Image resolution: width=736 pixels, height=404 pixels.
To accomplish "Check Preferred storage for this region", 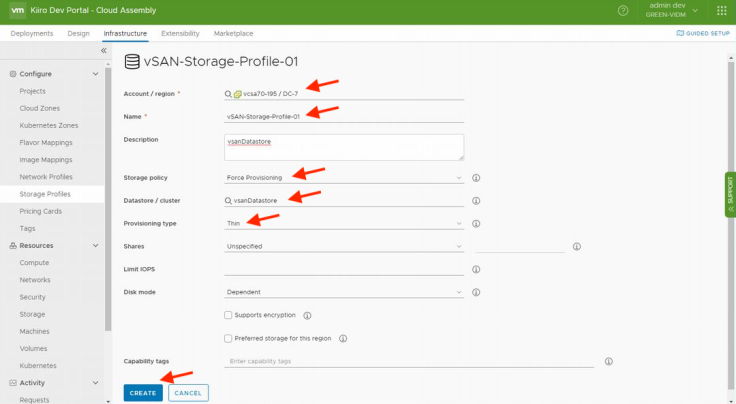I will tap(228, 338).
